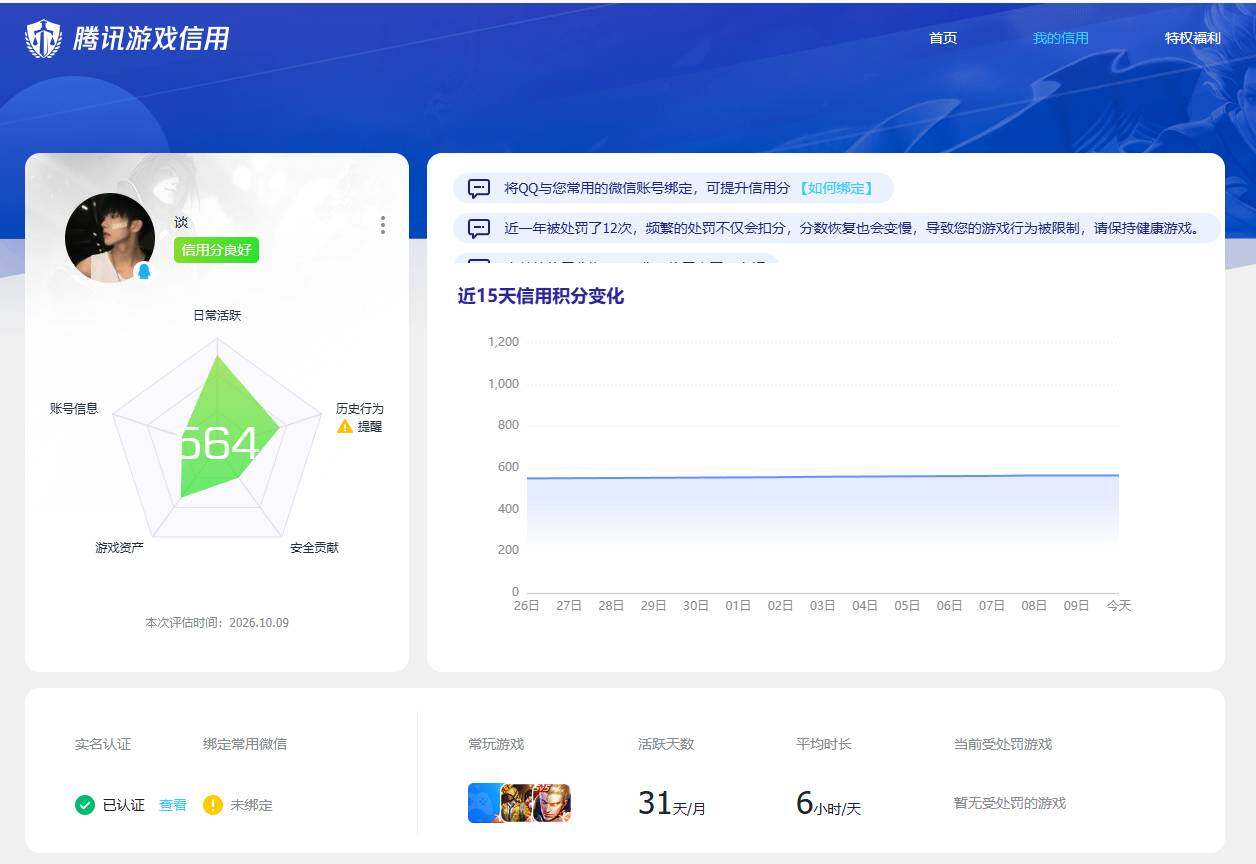The height and width of the screenshot is (864, 1256).
Task: Open the 【如何绑定】 link
Action: pos(835,188)
